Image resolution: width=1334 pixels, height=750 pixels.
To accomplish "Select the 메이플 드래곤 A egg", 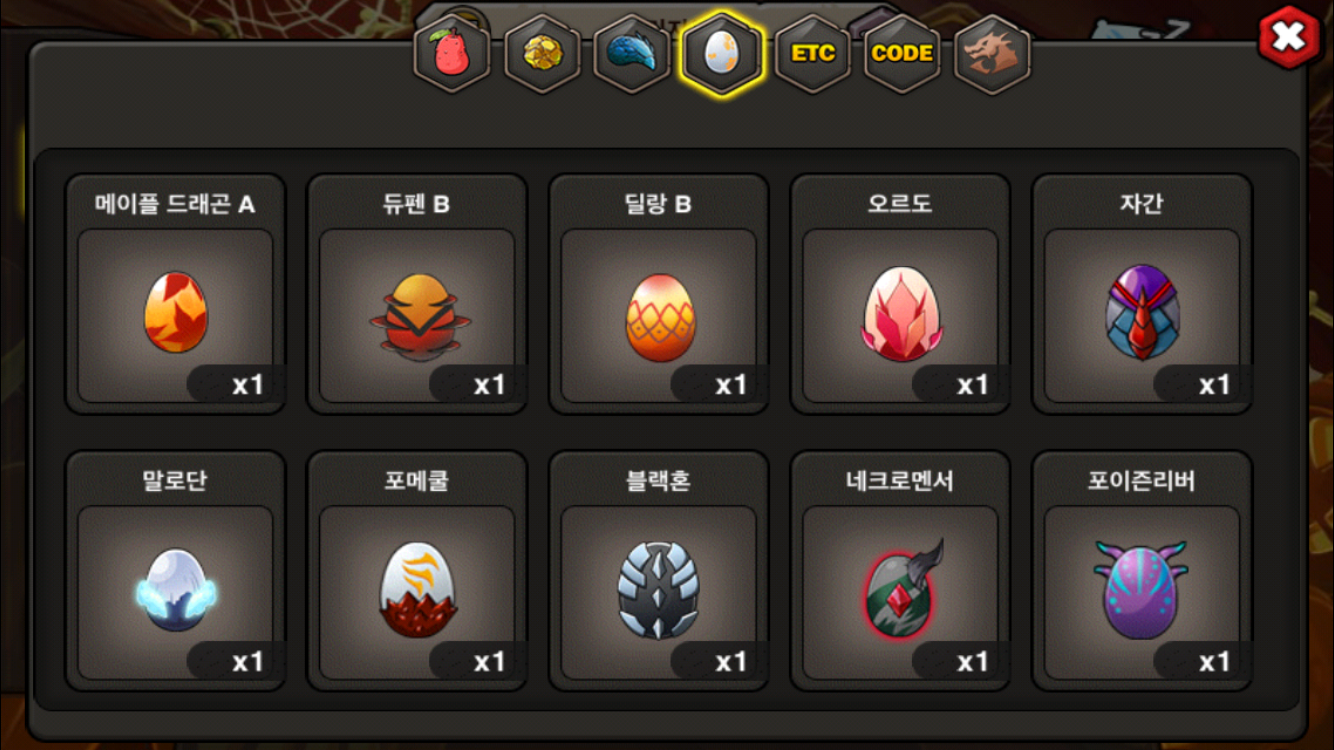I will pyautogui.click(x=175, y=294).
